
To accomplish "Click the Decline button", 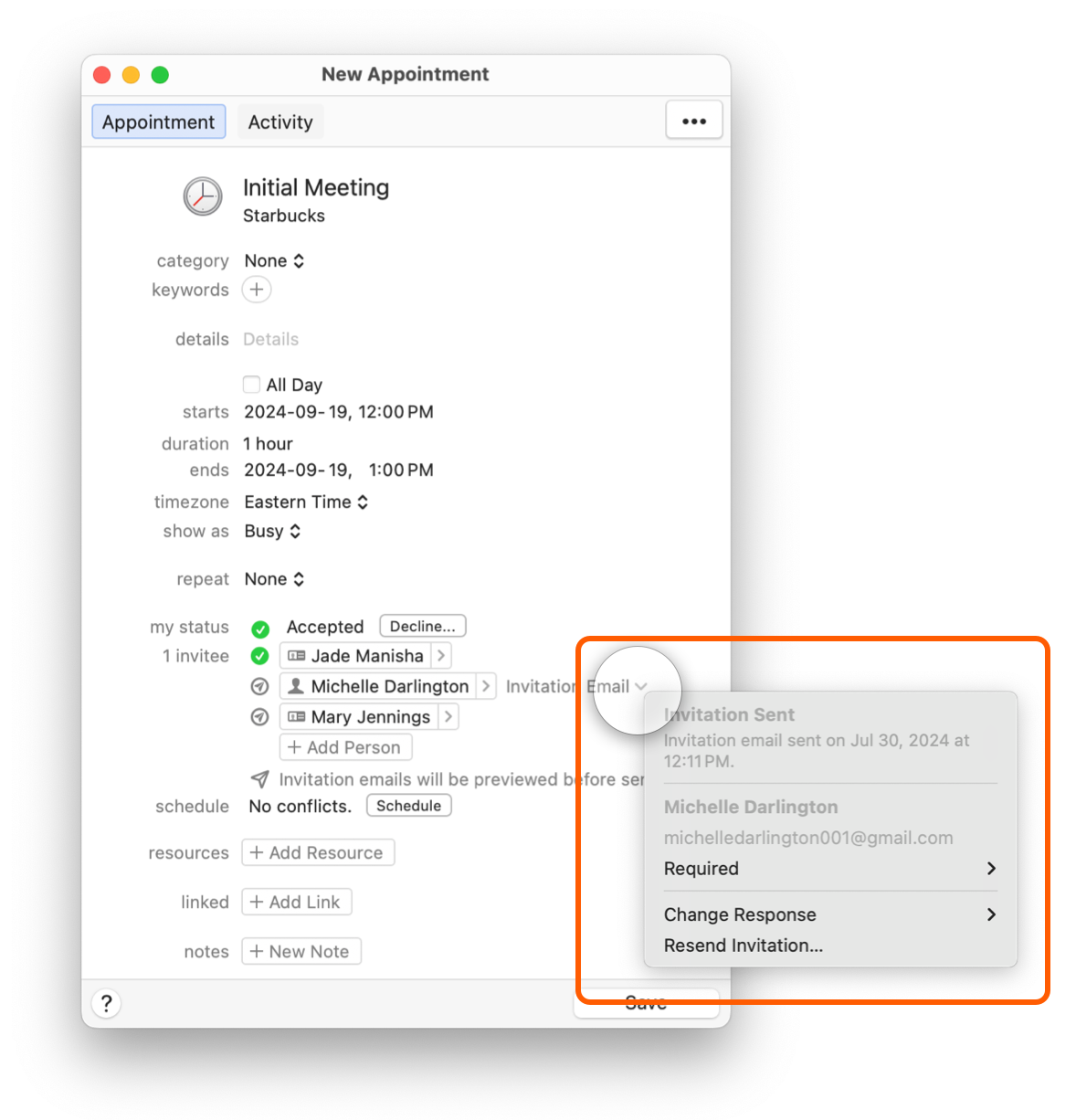I will pyautogui.click(x=422, y=627).
